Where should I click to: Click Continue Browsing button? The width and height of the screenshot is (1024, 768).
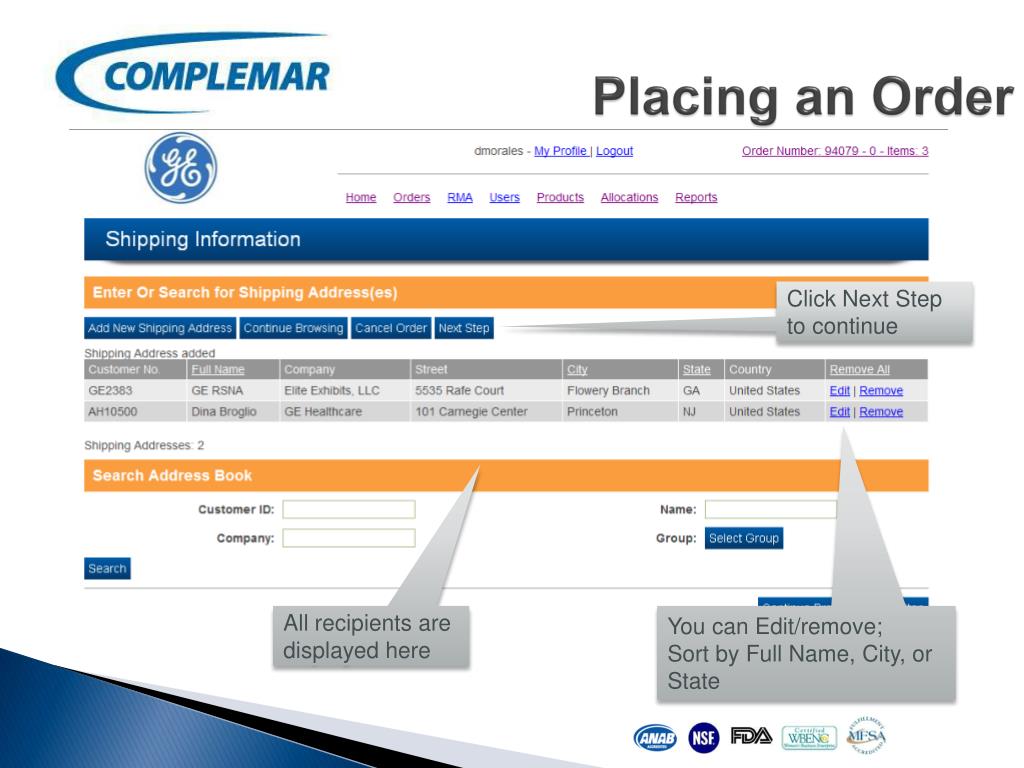coord(293,328)
